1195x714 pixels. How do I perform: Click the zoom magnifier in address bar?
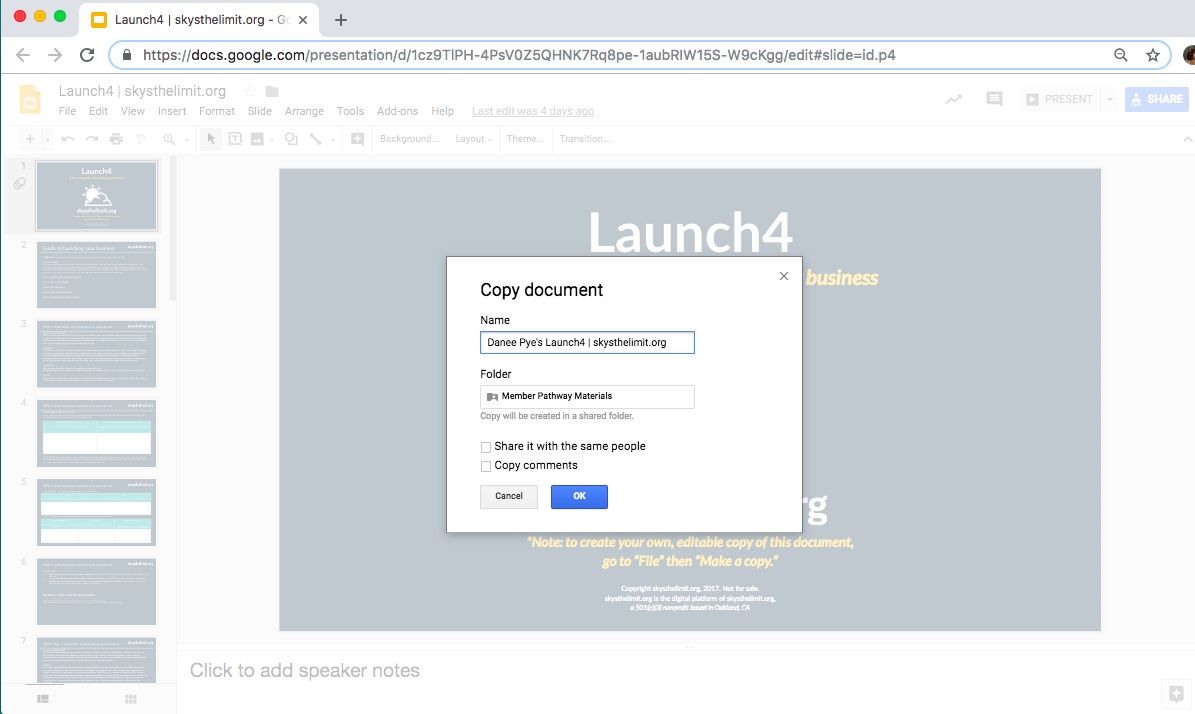[x=1120, y=55]
